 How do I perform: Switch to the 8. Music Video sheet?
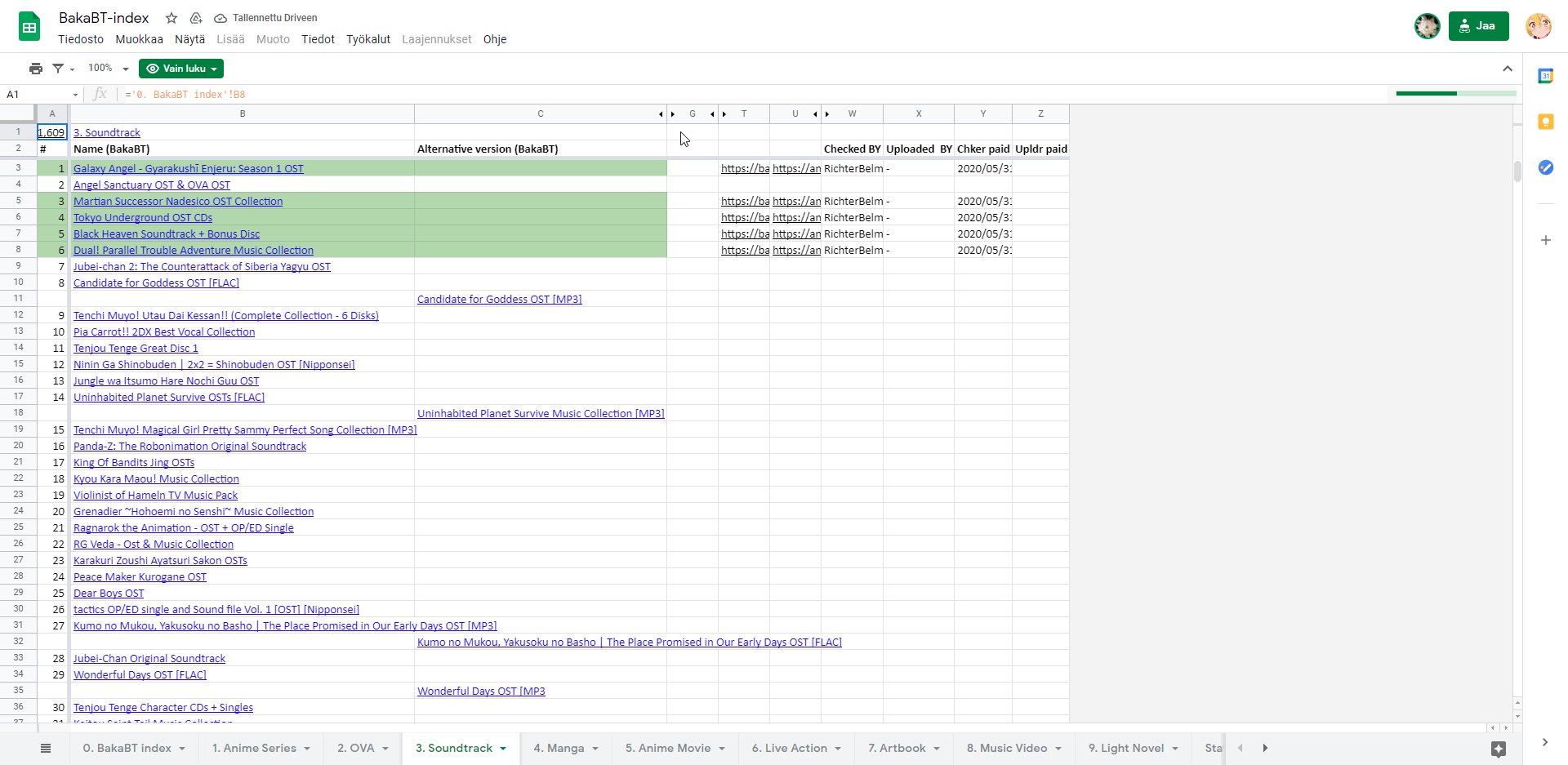1007,748
